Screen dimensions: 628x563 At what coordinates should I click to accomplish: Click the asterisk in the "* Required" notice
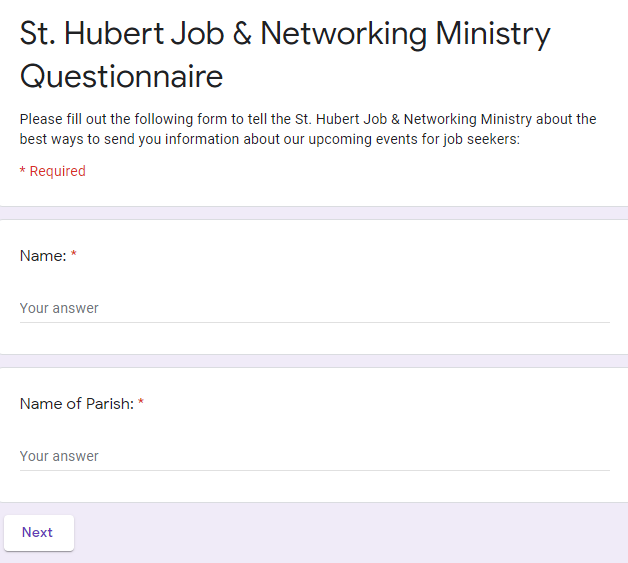23,172
